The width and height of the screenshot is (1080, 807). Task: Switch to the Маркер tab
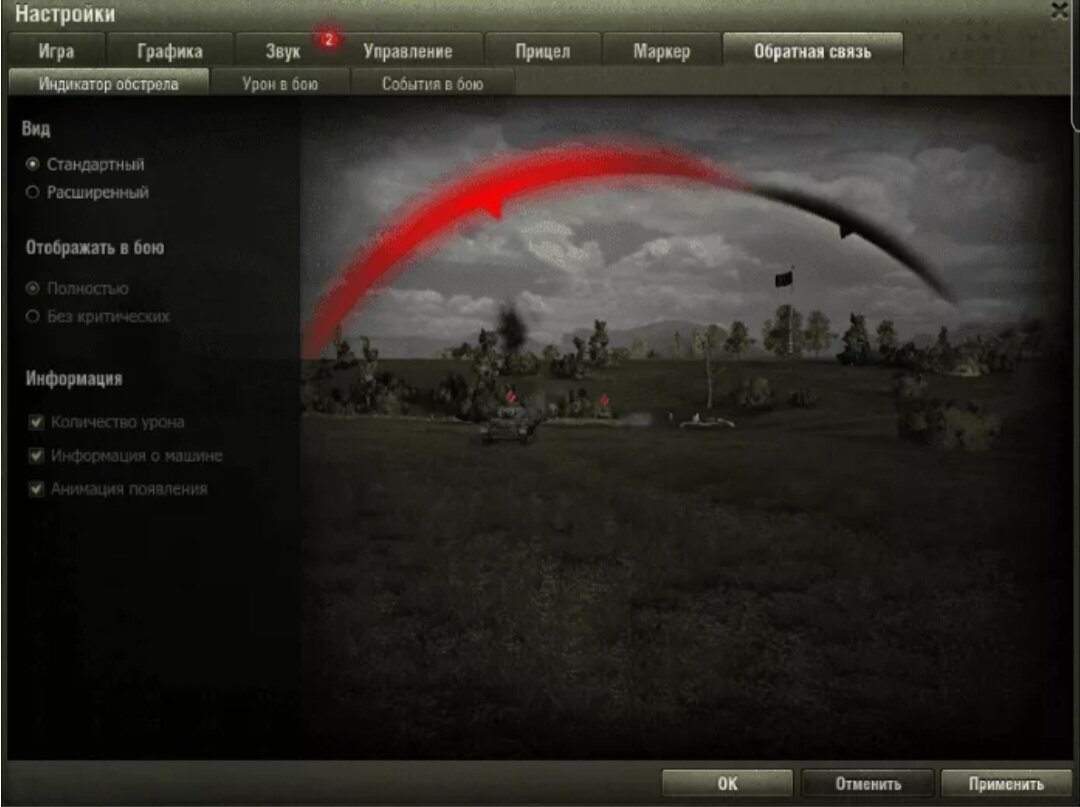tap(661, 51)
